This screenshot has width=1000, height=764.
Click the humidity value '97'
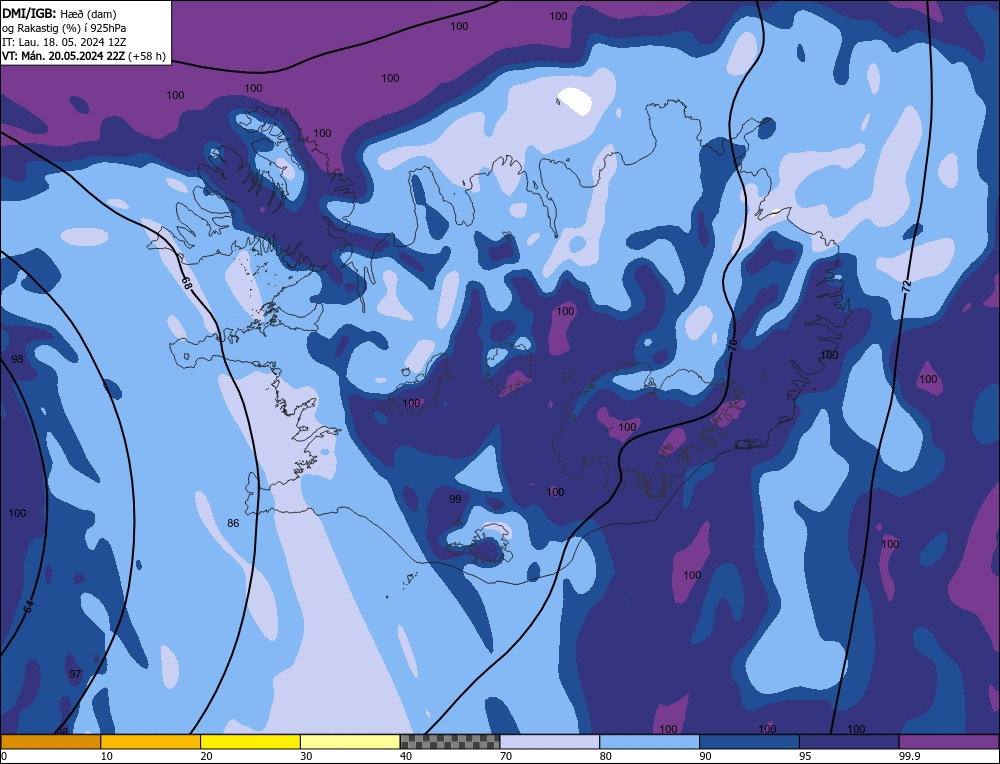[x=75, y=674]
